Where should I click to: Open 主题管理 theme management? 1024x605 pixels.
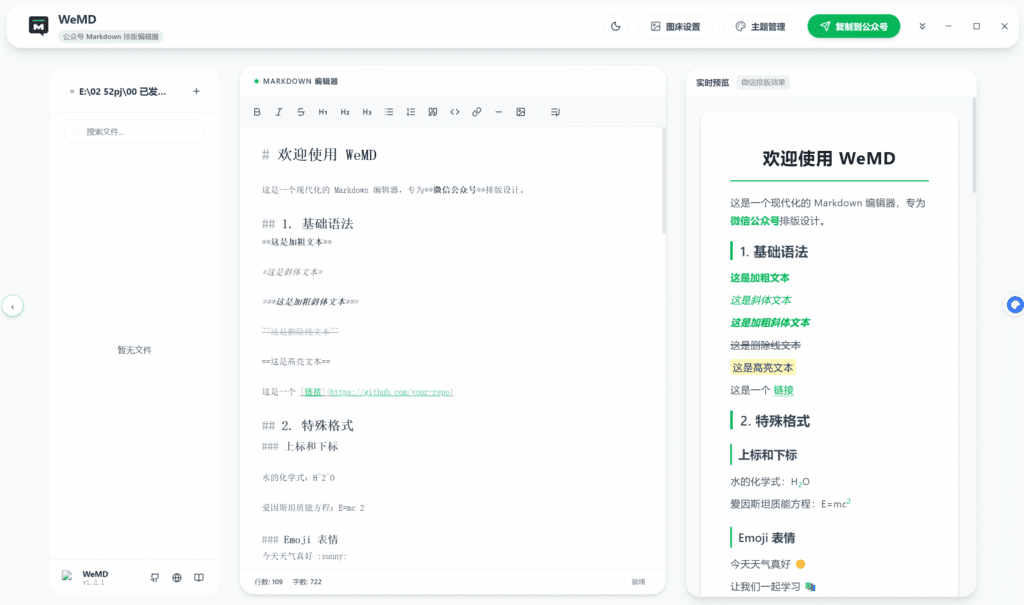point(760,26)
